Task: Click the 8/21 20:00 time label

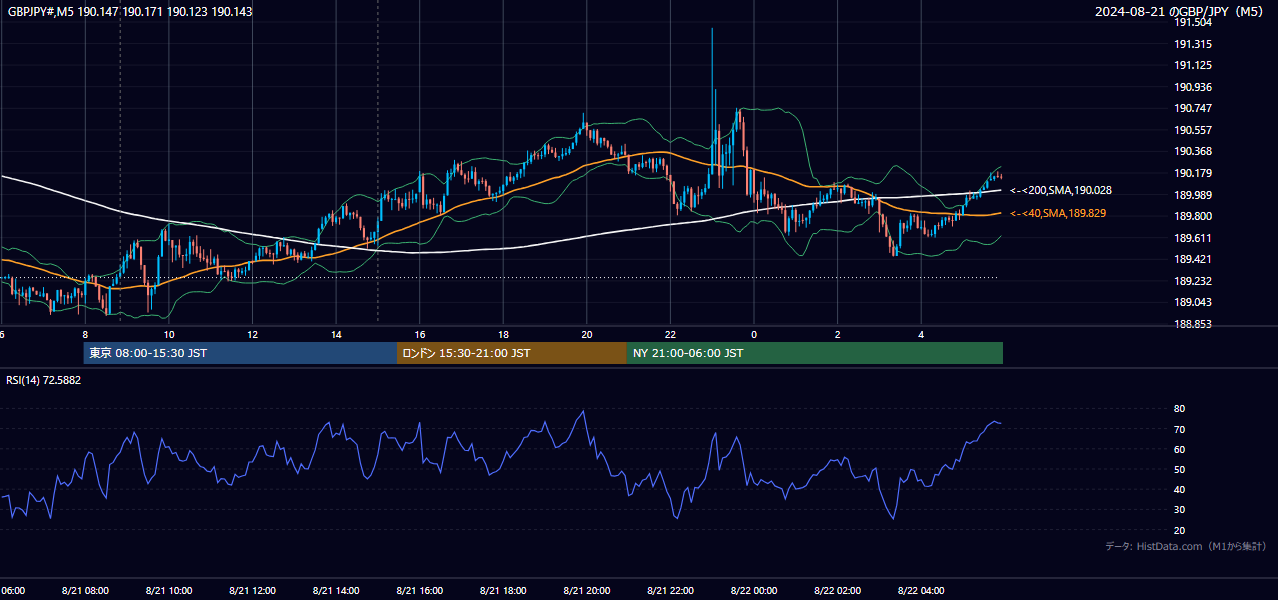Action: point(587,590)
